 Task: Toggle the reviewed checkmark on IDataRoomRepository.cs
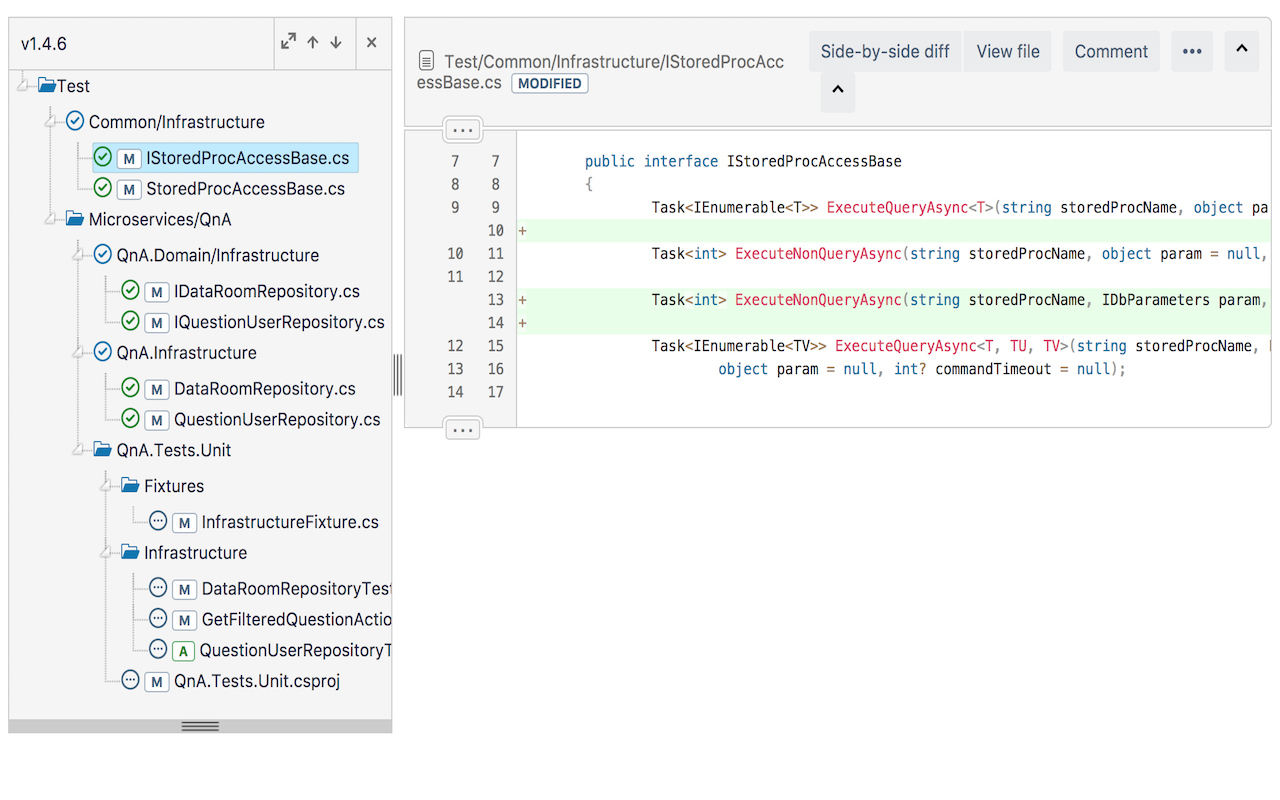pos(130,290)
